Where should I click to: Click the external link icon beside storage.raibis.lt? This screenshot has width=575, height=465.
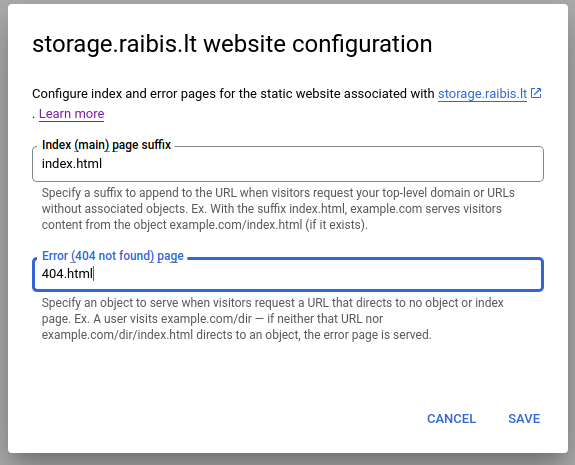[x=536, y=94]
